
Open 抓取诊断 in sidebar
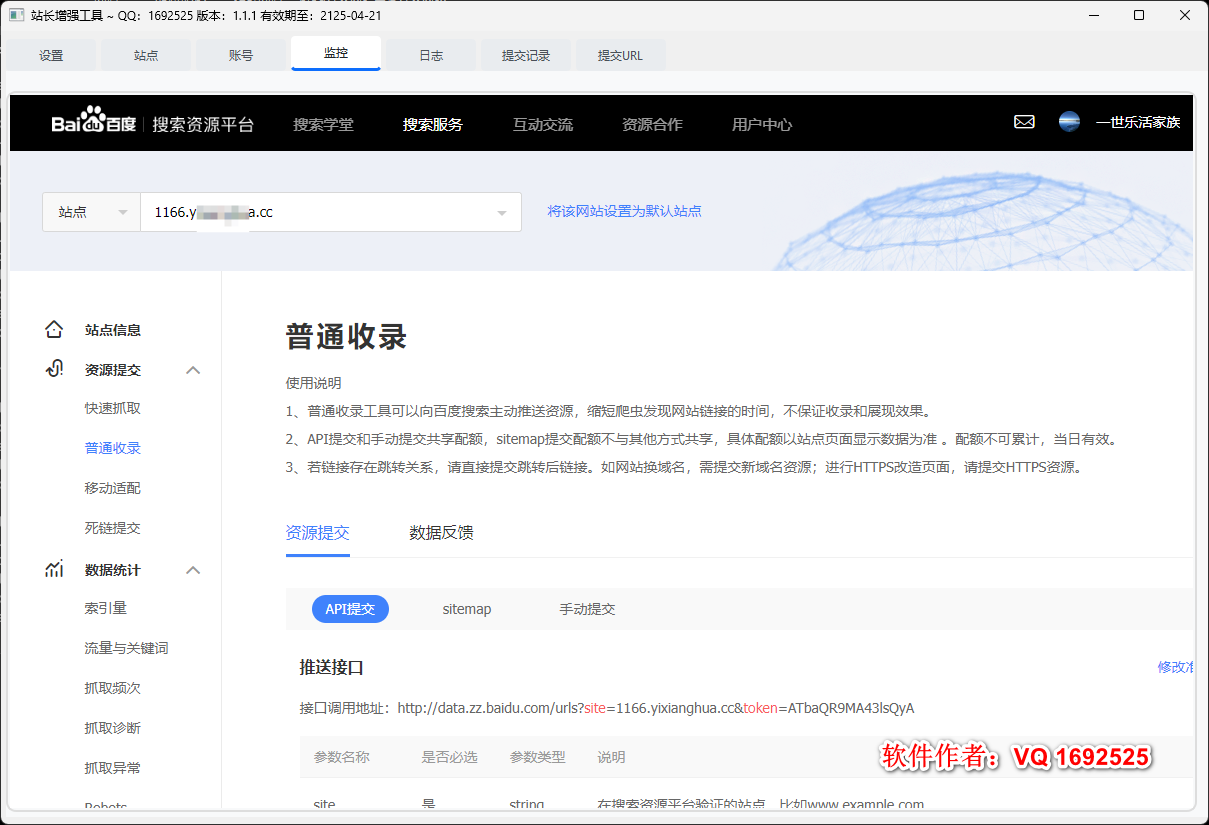pos(113,728)
